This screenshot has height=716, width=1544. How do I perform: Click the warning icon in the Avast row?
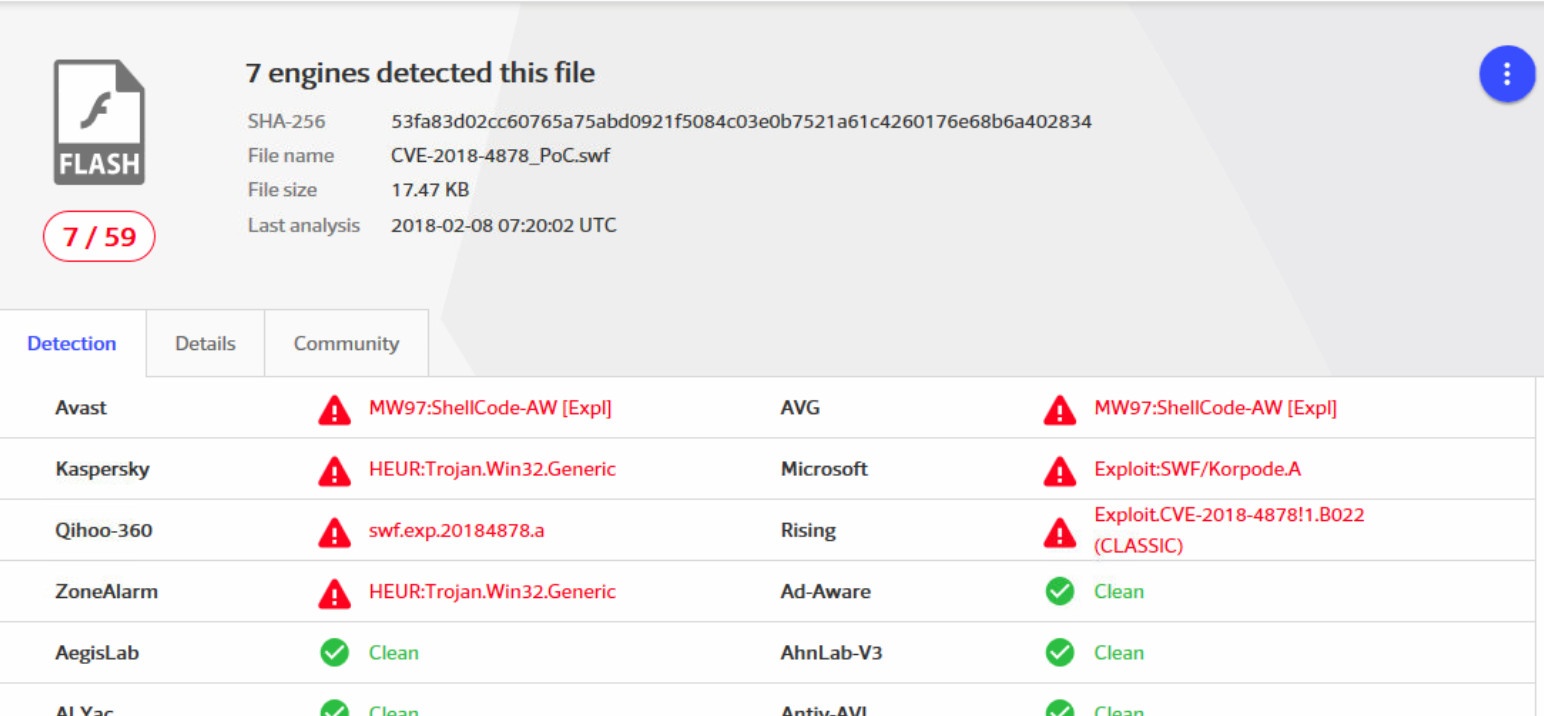tap(334, 409)
